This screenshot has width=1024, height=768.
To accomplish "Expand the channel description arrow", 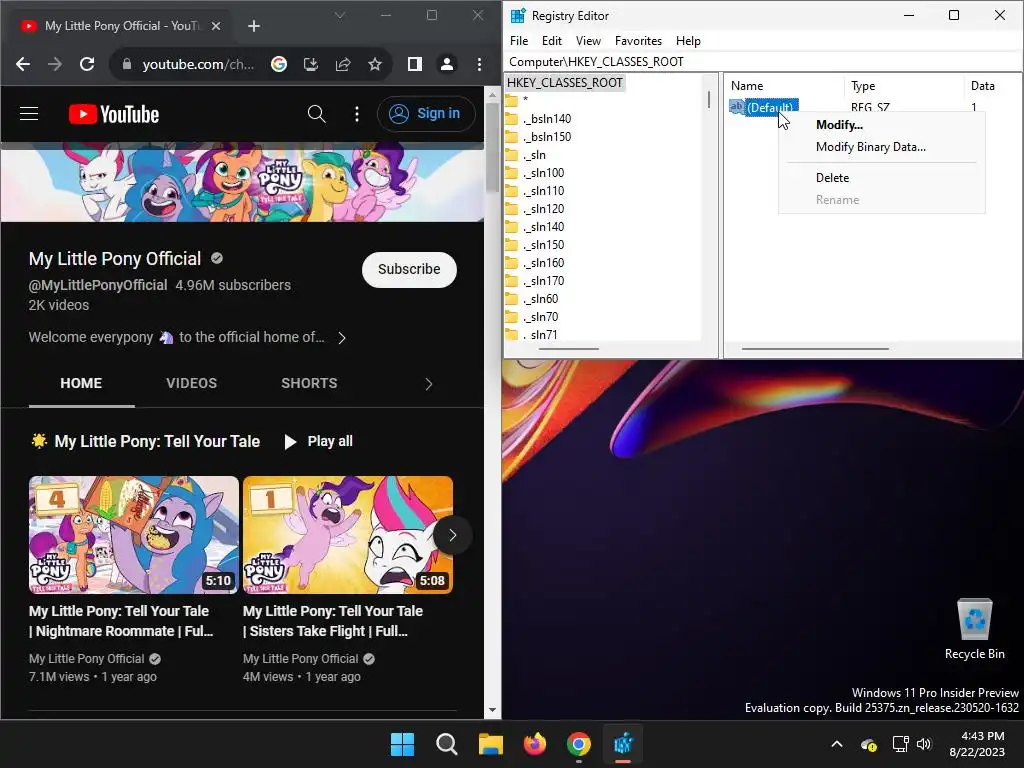I will [x=342, y=338].
